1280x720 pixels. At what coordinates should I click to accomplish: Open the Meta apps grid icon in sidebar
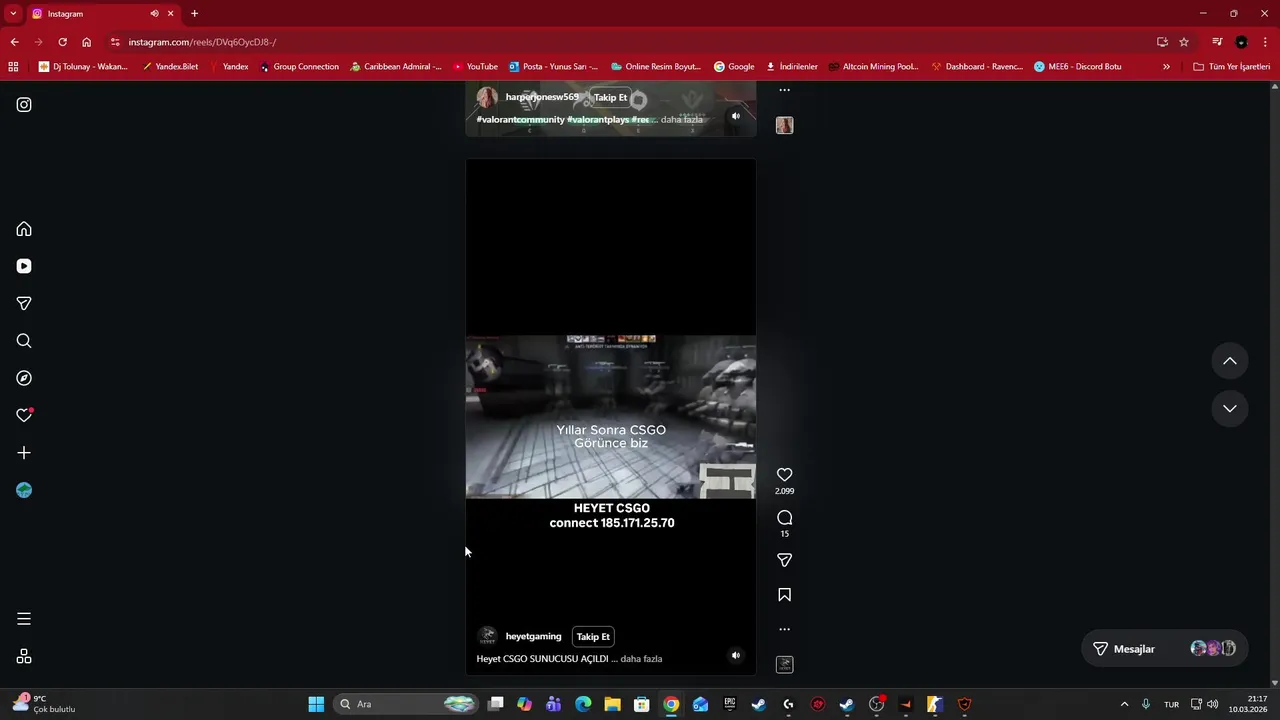click(x=24, y=656)
